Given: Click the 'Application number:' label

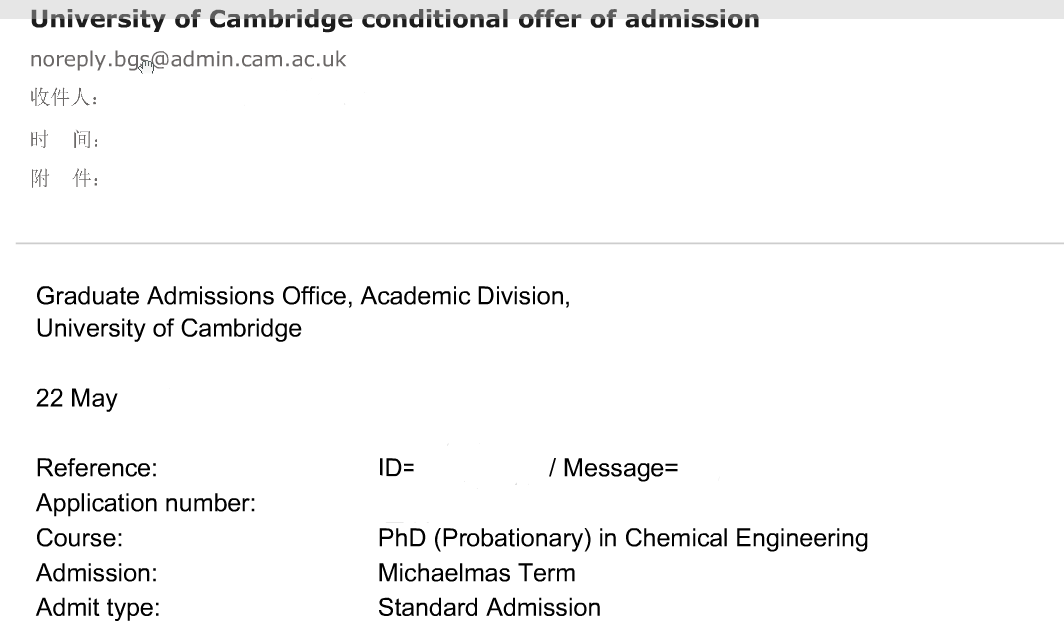Looking at the screenshot, I should click(146, 503).
